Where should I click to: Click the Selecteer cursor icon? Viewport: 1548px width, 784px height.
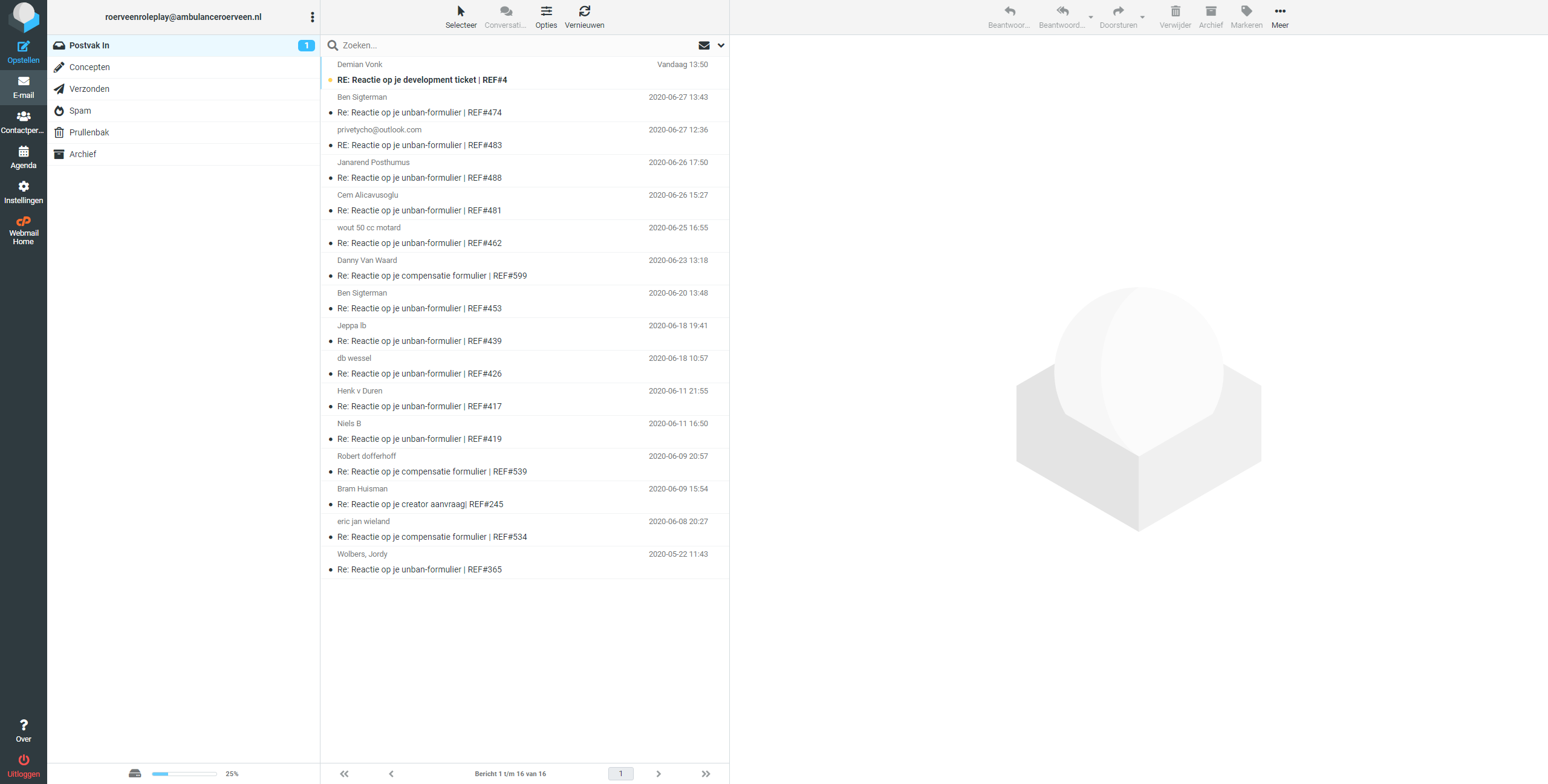[461, 11]
